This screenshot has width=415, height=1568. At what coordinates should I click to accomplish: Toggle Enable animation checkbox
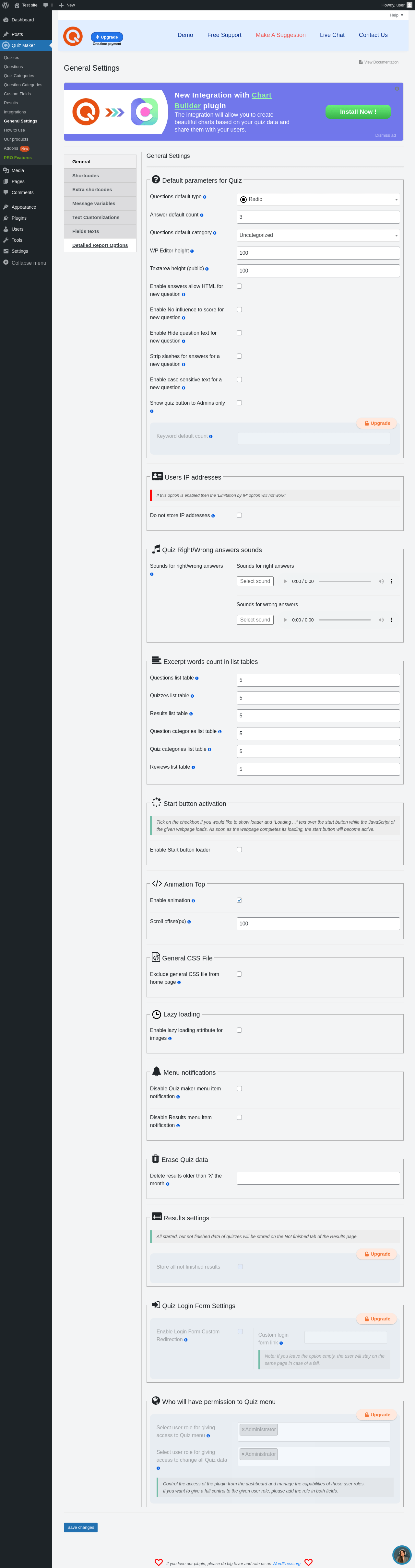coord(239,900)
